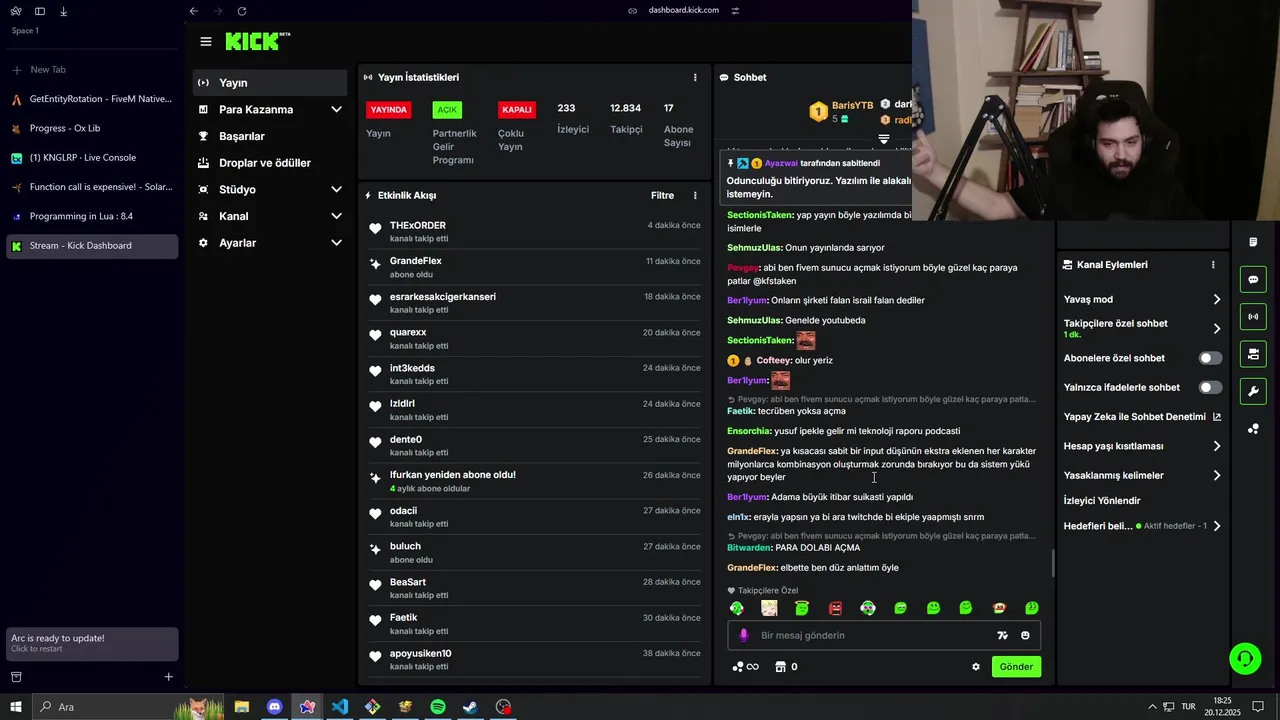
Task: Expand Stüdyo menu chevron
Action: click(336, 190)
